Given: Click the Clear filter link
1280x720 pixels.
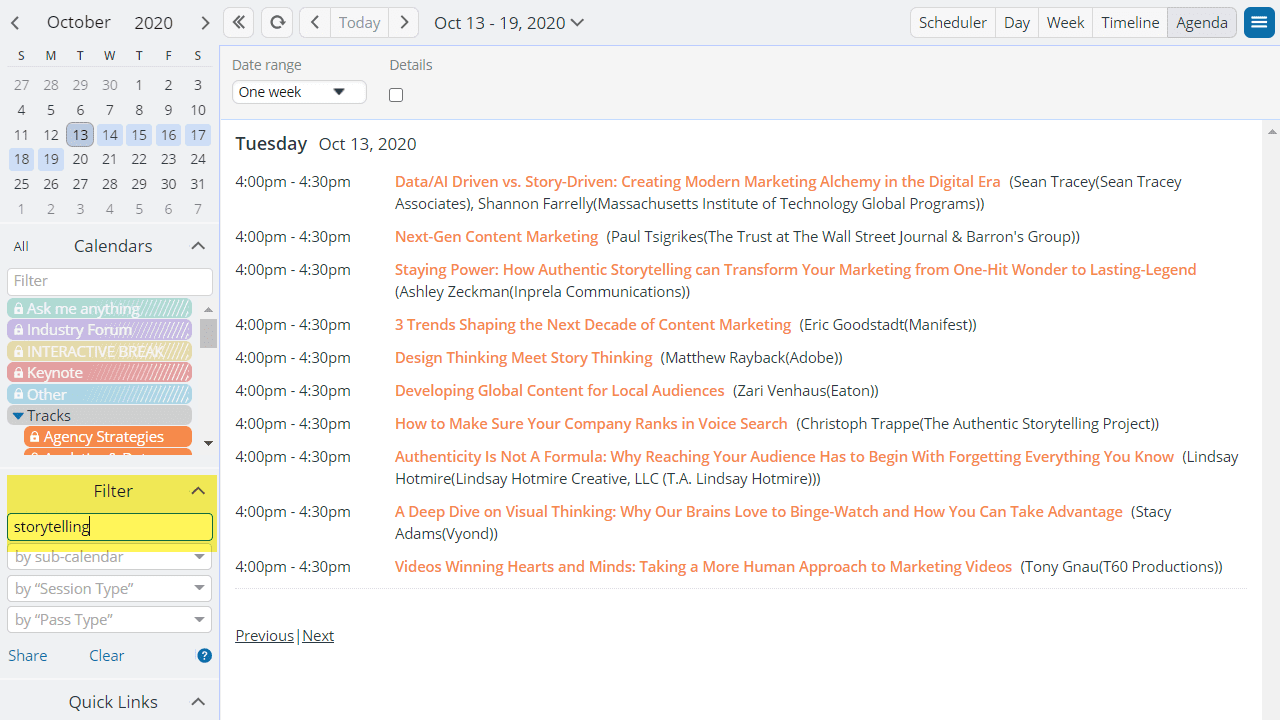Looking at the screenshot, I should click(x=106, y=656).
